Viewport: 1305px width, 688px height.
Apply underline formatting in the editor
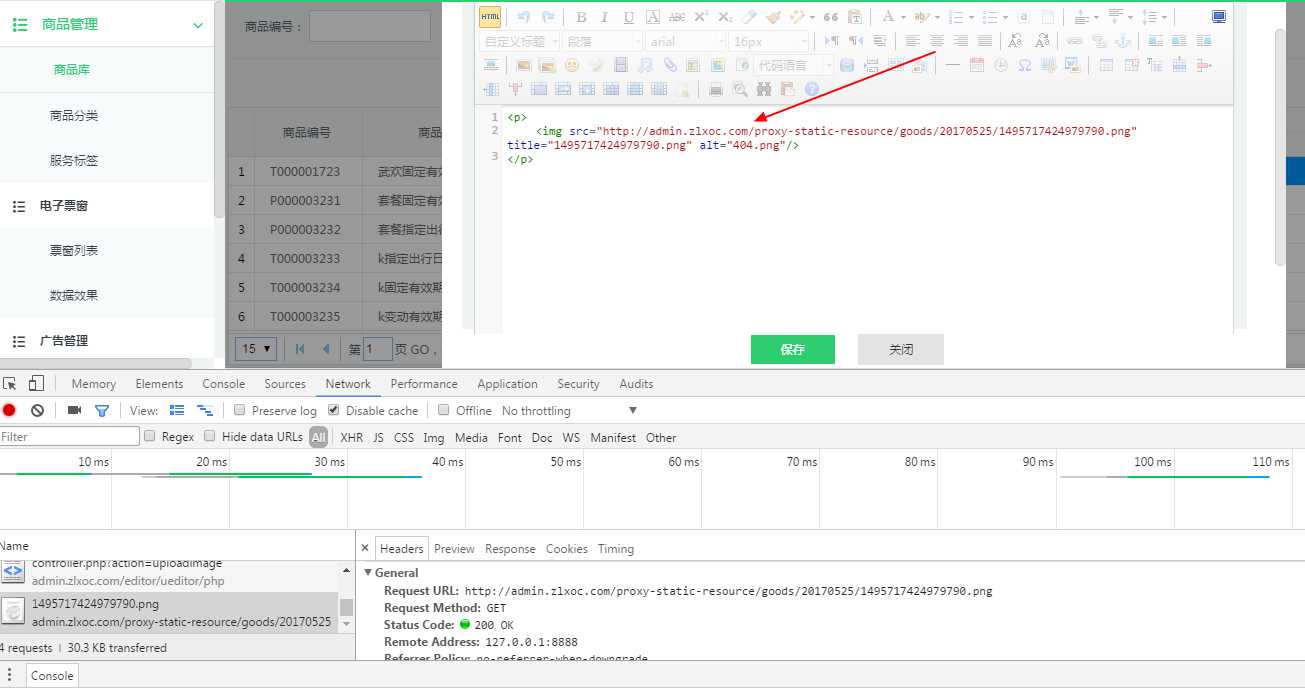[629, 17]
